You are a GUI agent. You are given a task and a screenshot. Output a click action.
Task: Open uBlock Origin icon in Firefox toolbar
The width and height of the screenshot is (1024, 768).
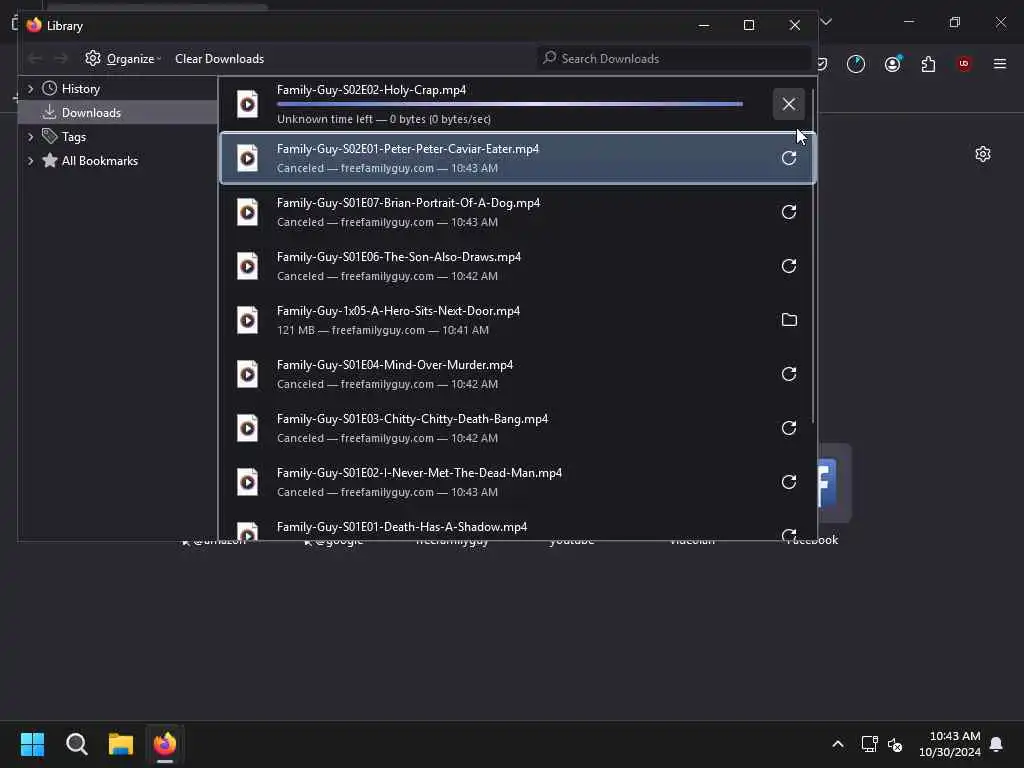pos(964,64)
